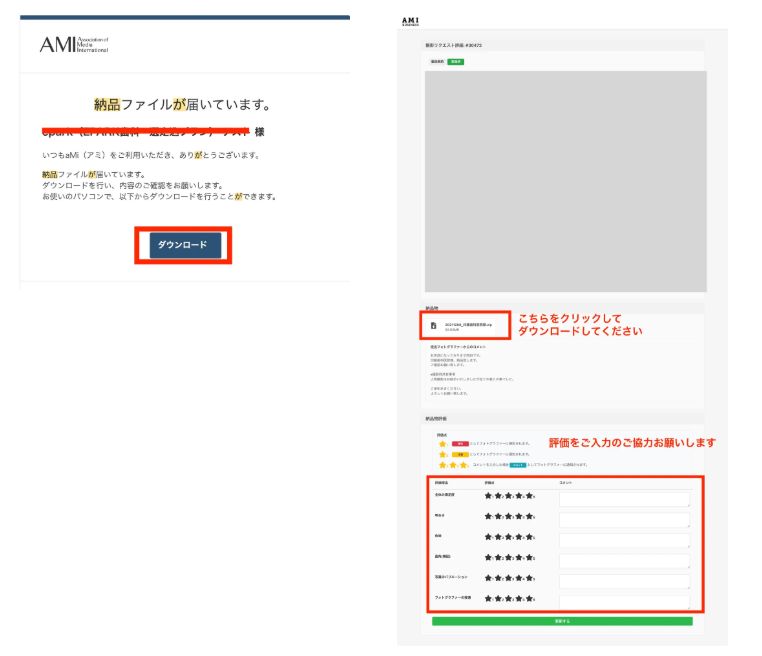The image size is (762, 656).
Task: Click the comment box for 写真のバリエーション
Action: point(624,581)
